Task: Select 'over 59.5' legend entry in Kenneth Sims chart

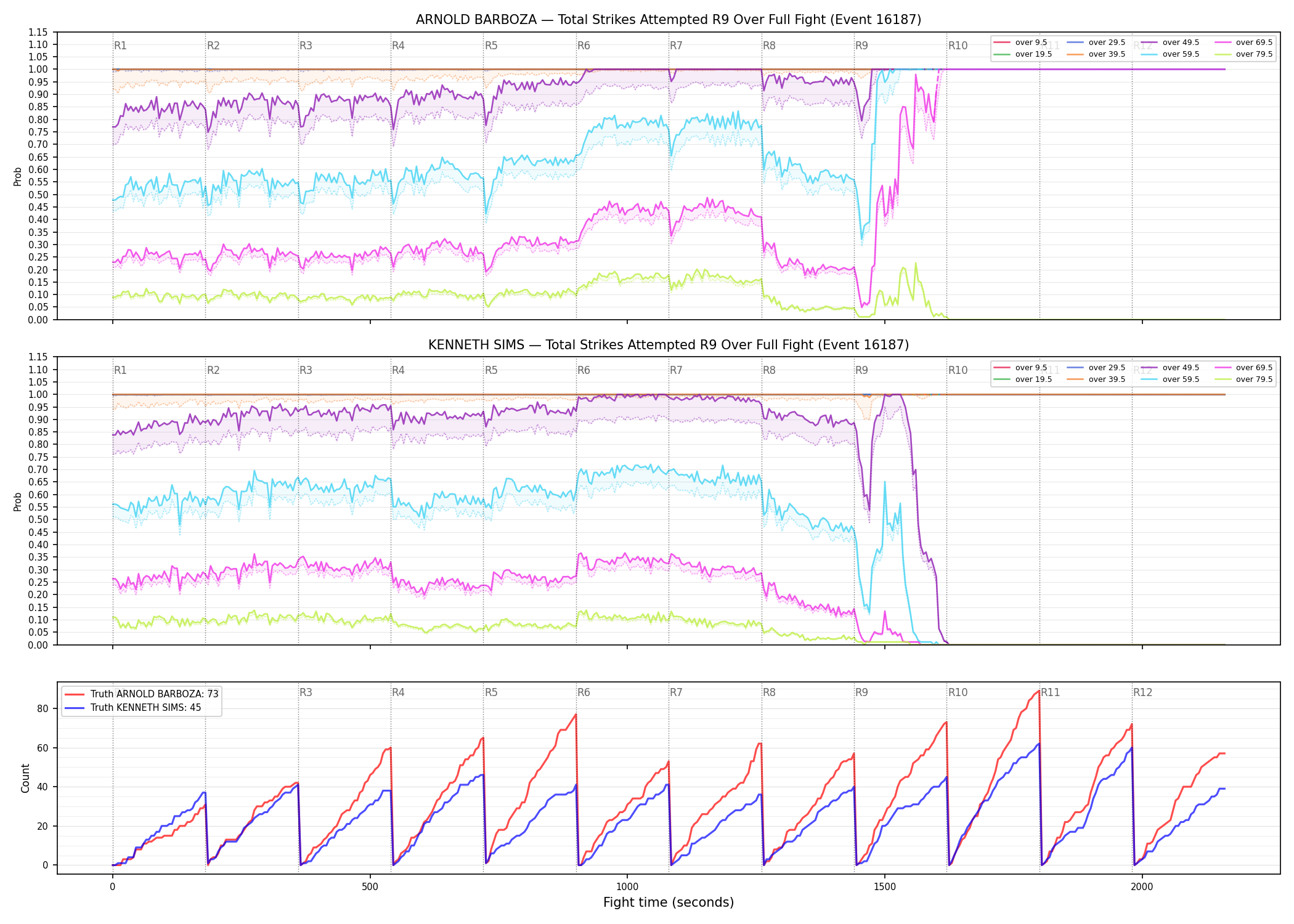Action: click(1170, 379)
